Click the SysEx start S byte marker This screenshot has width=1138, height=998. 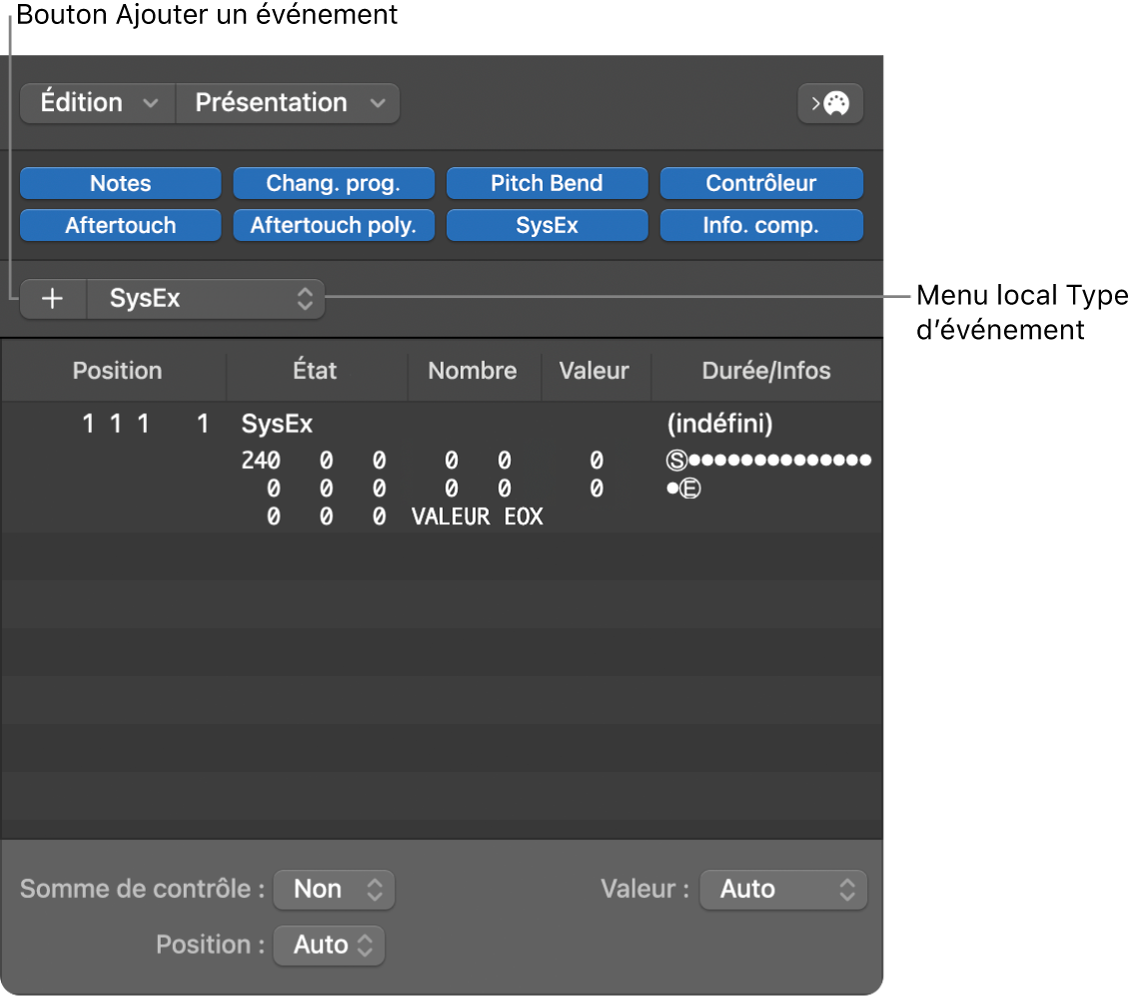[677, 461]
